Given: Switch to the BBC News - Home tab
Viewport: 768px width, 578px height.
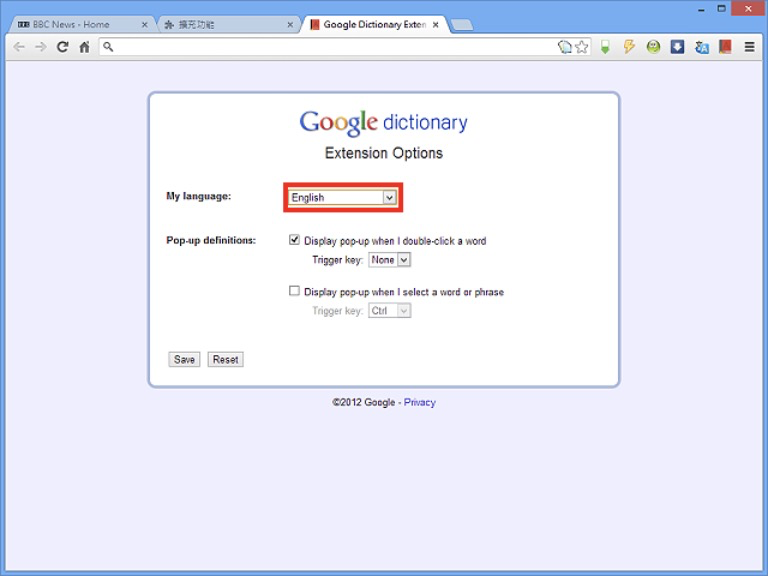Looking at the screenshot, I should point(82,24).
